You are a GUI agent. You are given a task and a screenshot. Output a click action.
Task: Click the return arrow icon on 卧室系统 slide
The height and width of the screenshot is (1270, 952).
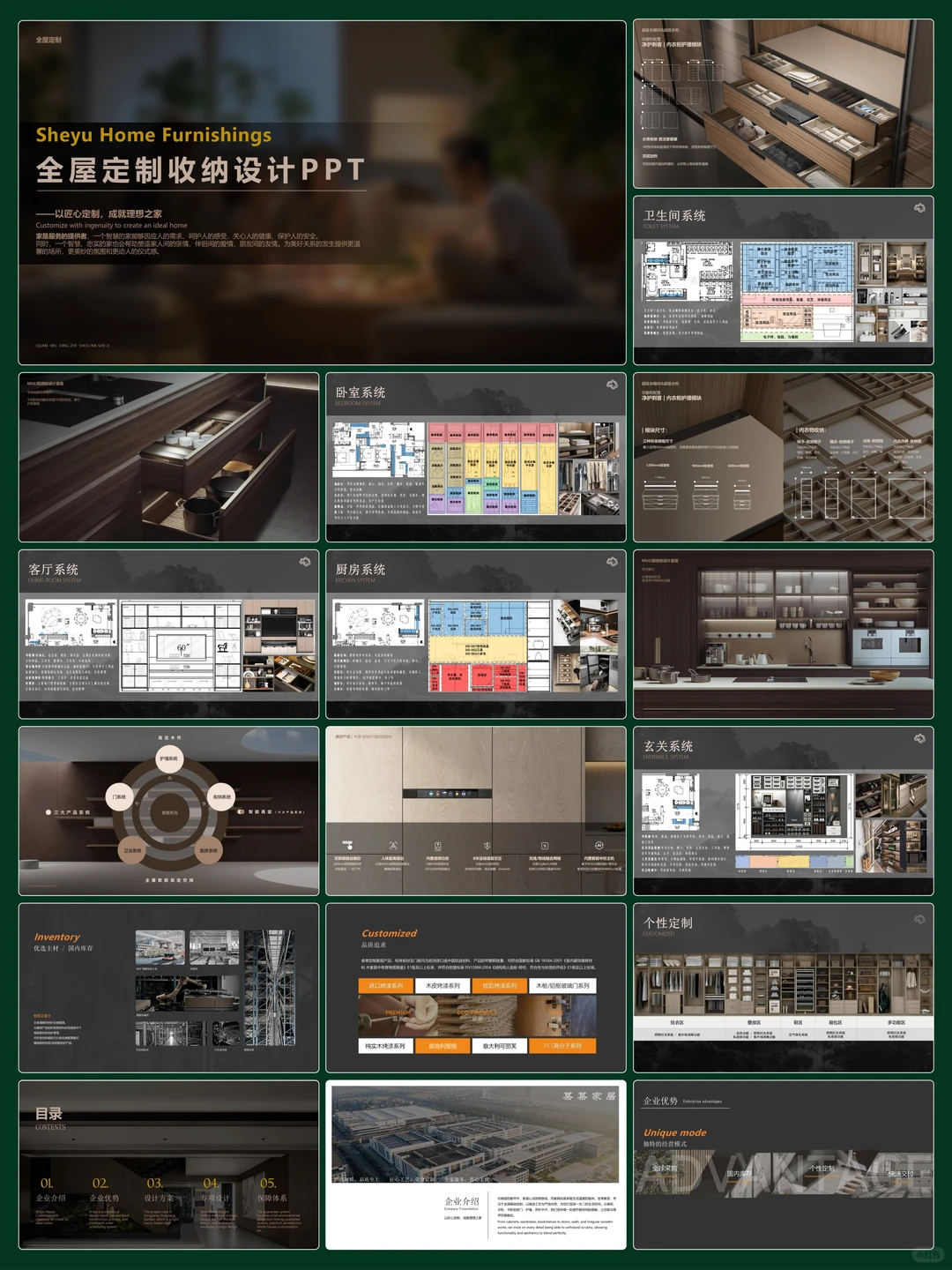612,385
